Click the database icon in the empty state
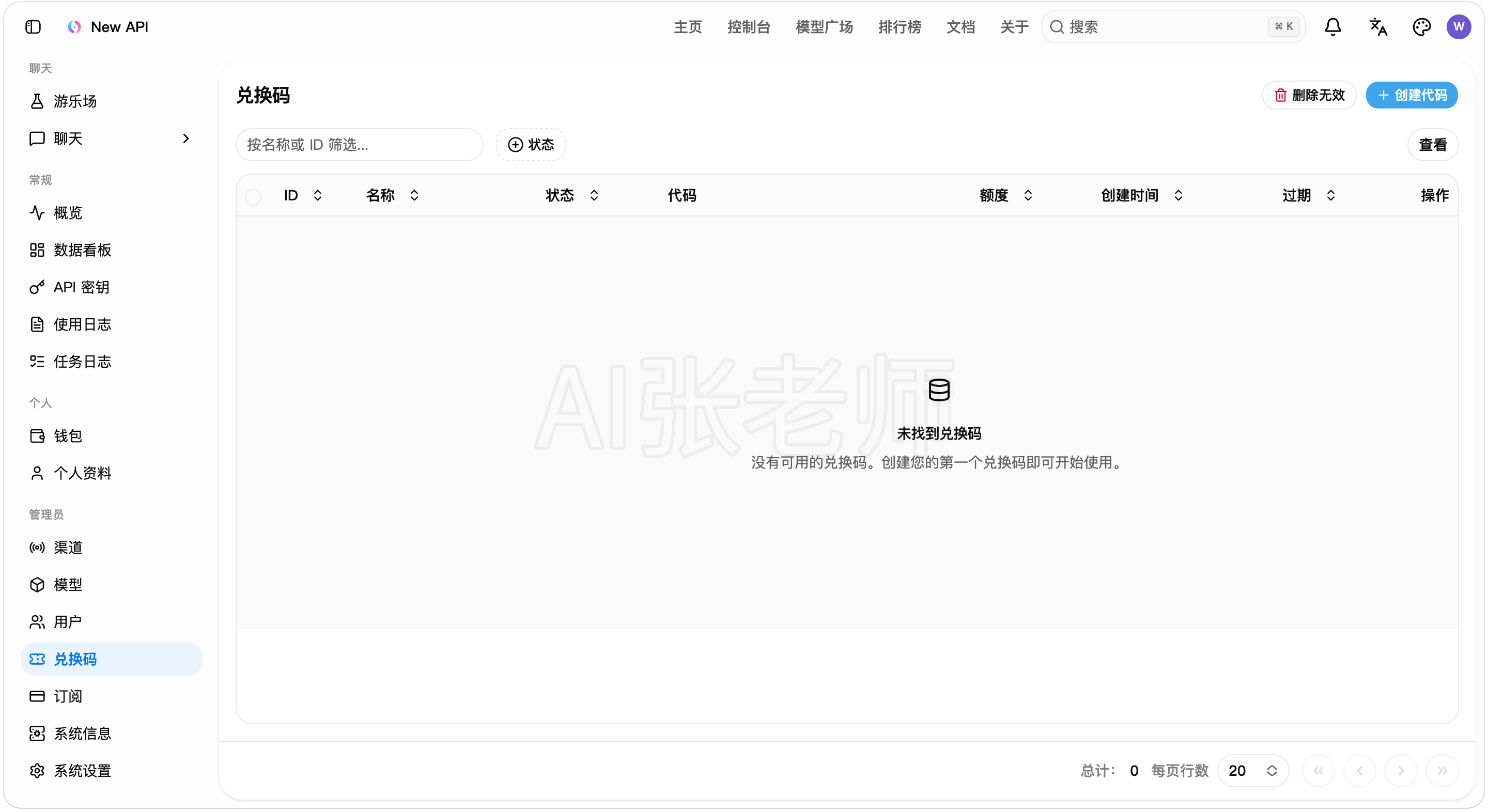1488x812 pixels. click(x=939, y=391)
